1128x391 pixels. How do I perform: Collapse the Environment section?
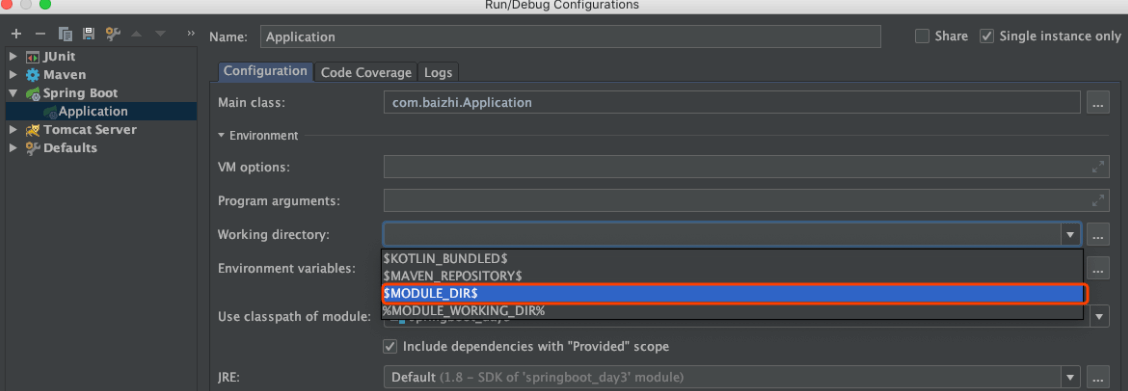(222, 135)
